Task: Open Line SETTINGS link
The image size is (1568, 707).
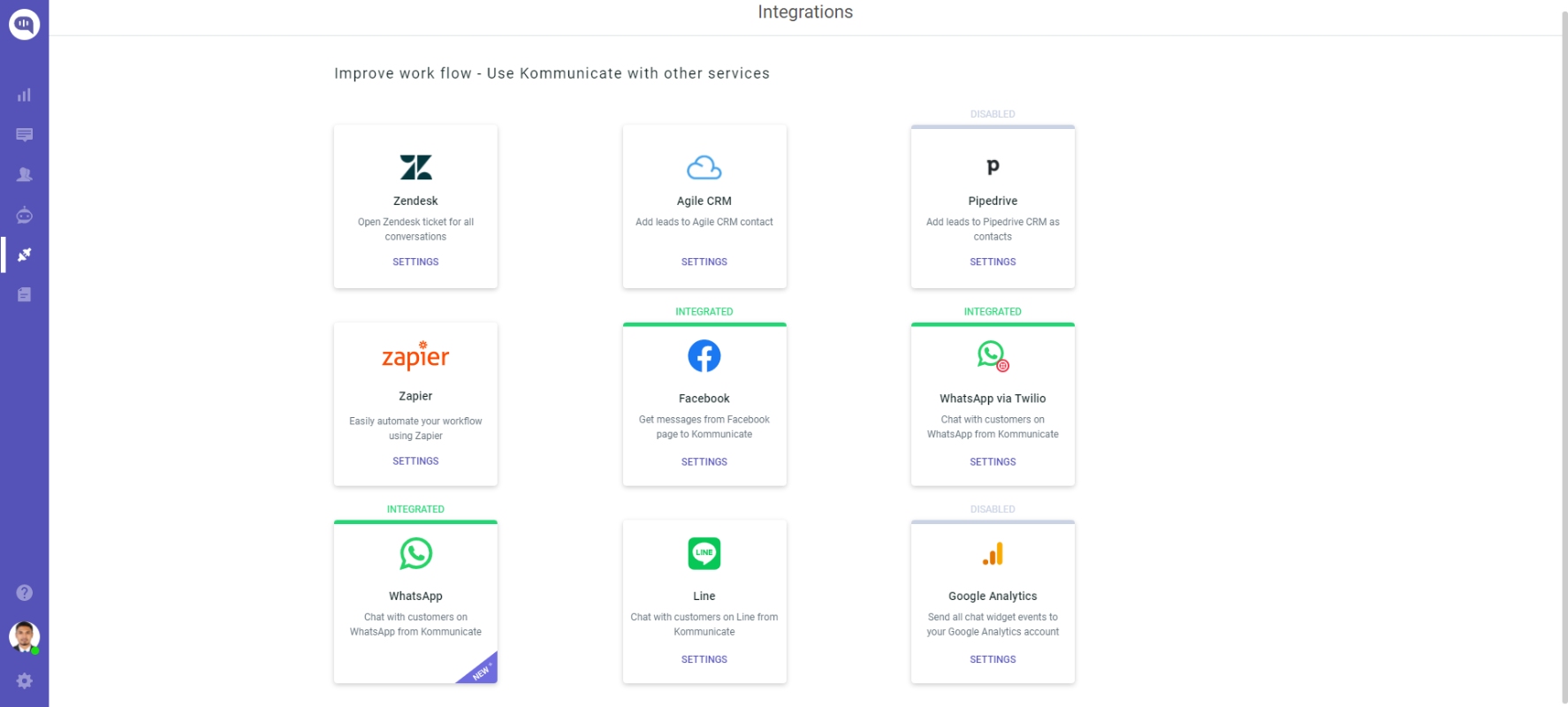Action: [704, 659]
